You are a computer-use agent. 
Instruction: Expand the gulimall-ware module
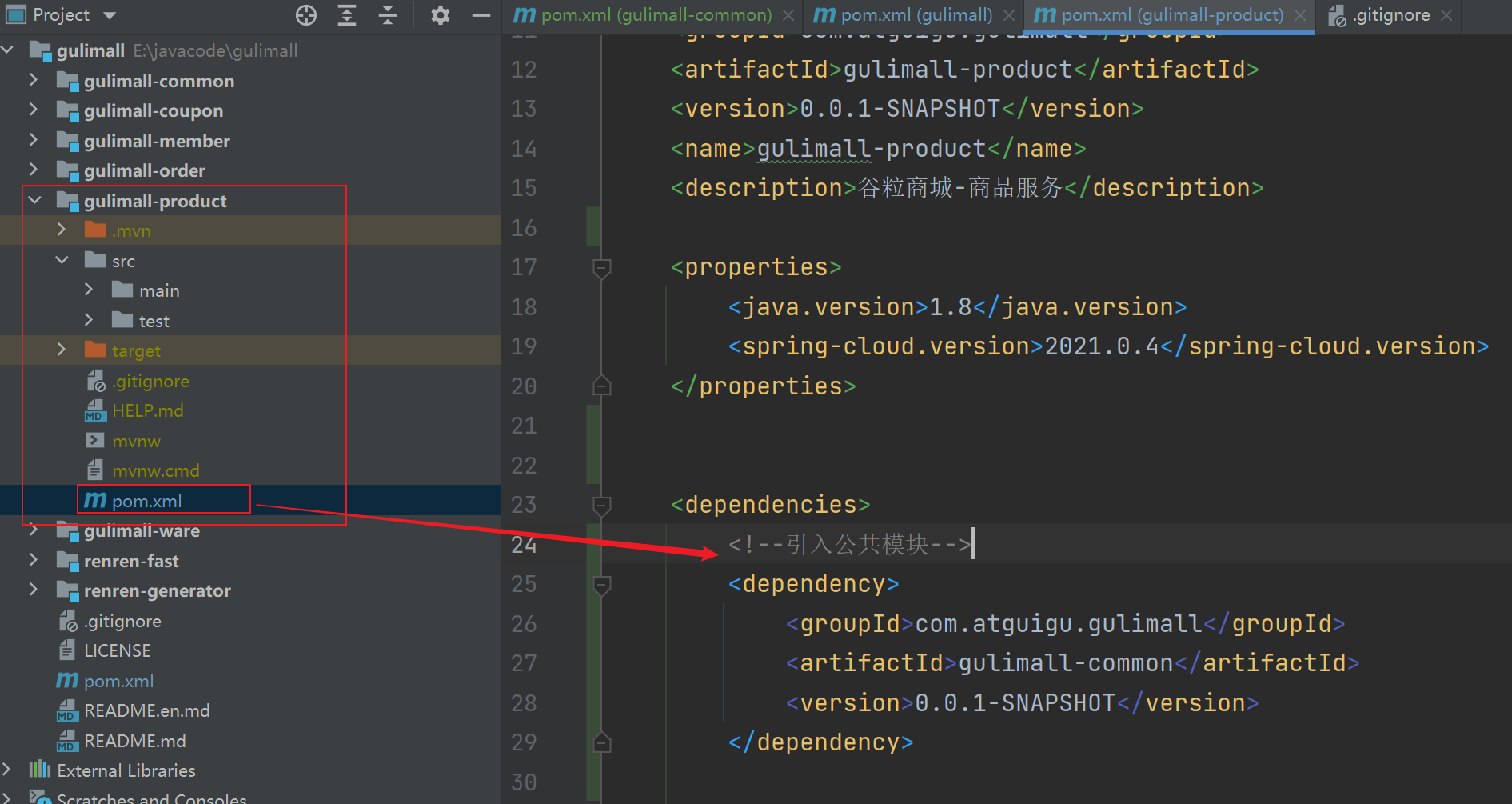[x=34, y=530]
